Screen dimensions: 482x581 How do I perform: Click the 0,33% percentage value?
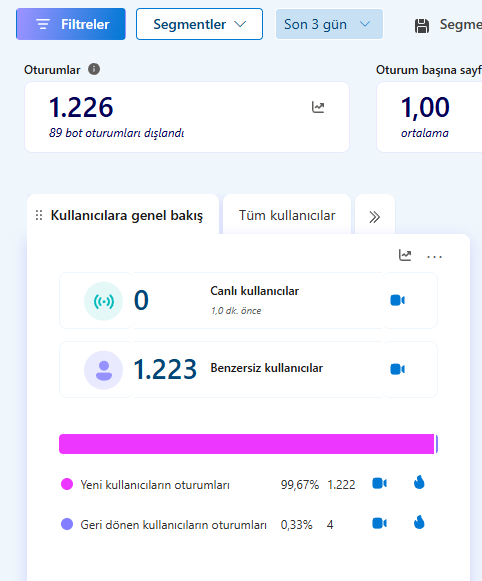point(296,525)
